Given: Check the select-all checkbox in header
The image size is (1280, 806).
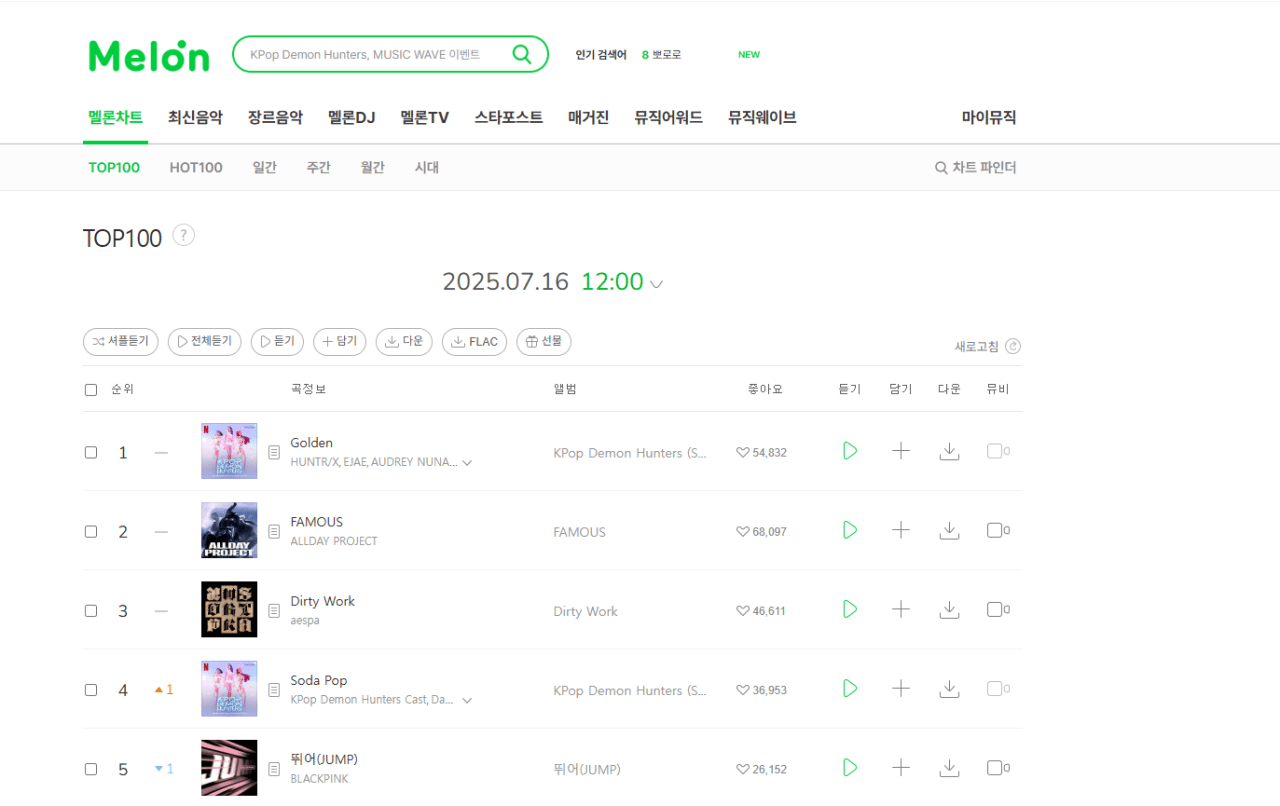Looking at the screenshot, I should (91, 390).
